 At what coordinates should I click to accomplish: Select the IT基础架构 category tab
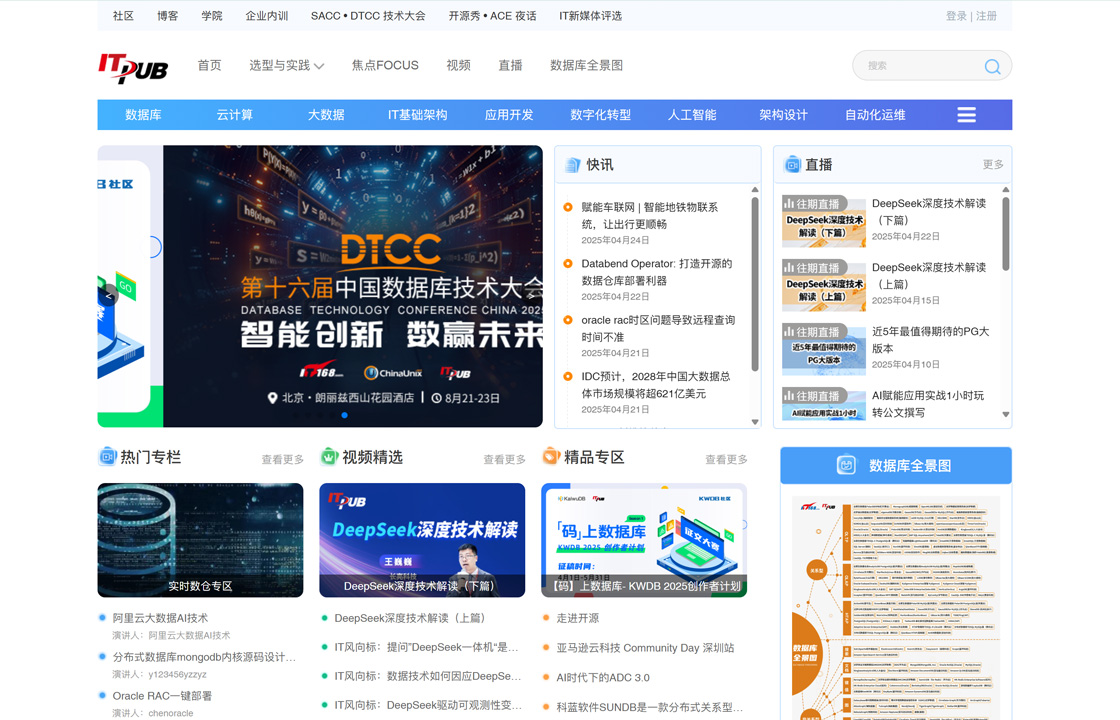(x=417, y=115)
